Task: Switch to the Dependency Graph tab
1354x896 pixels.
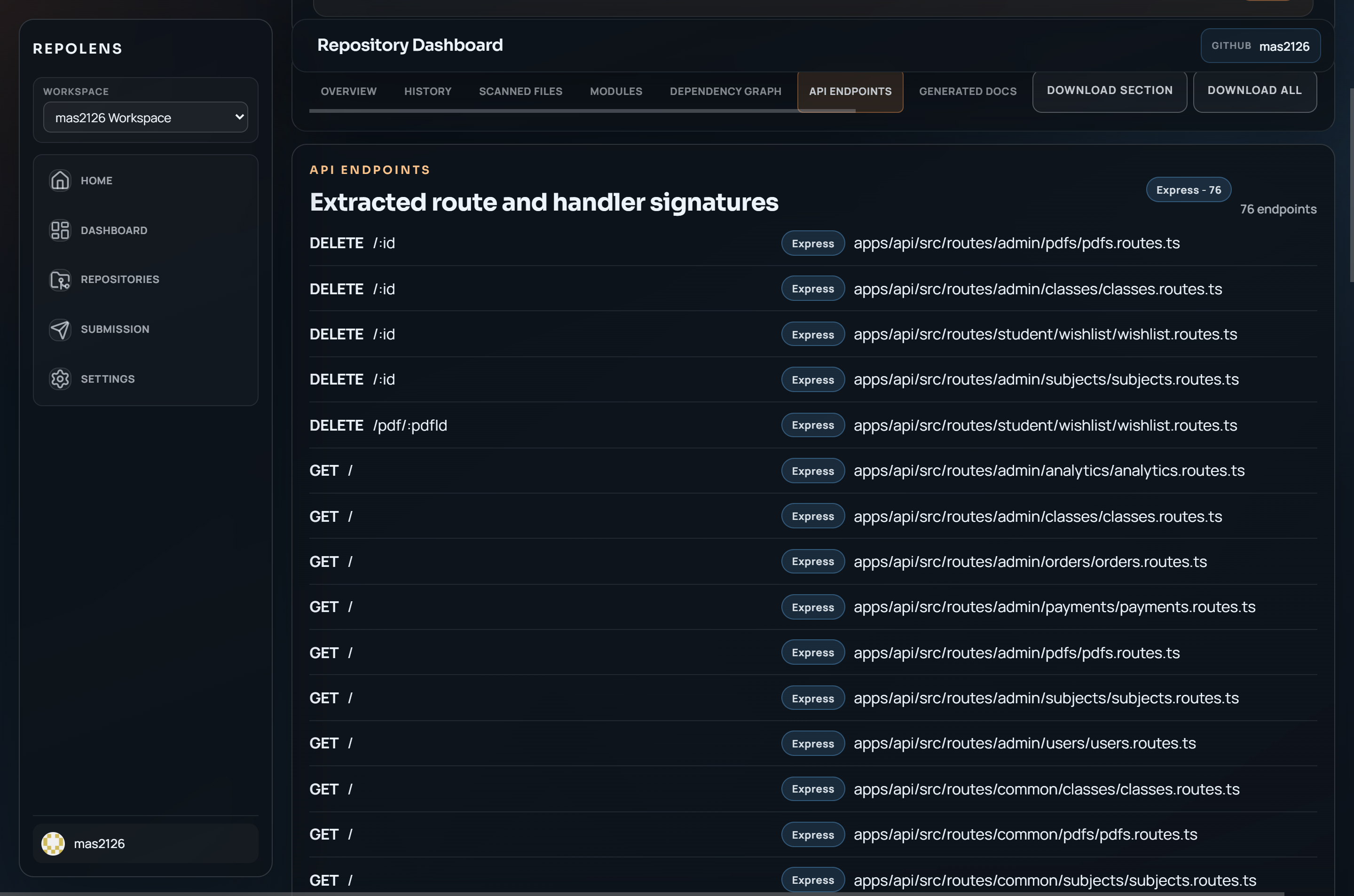Action: pyautogui.click(x=725, y=91)
